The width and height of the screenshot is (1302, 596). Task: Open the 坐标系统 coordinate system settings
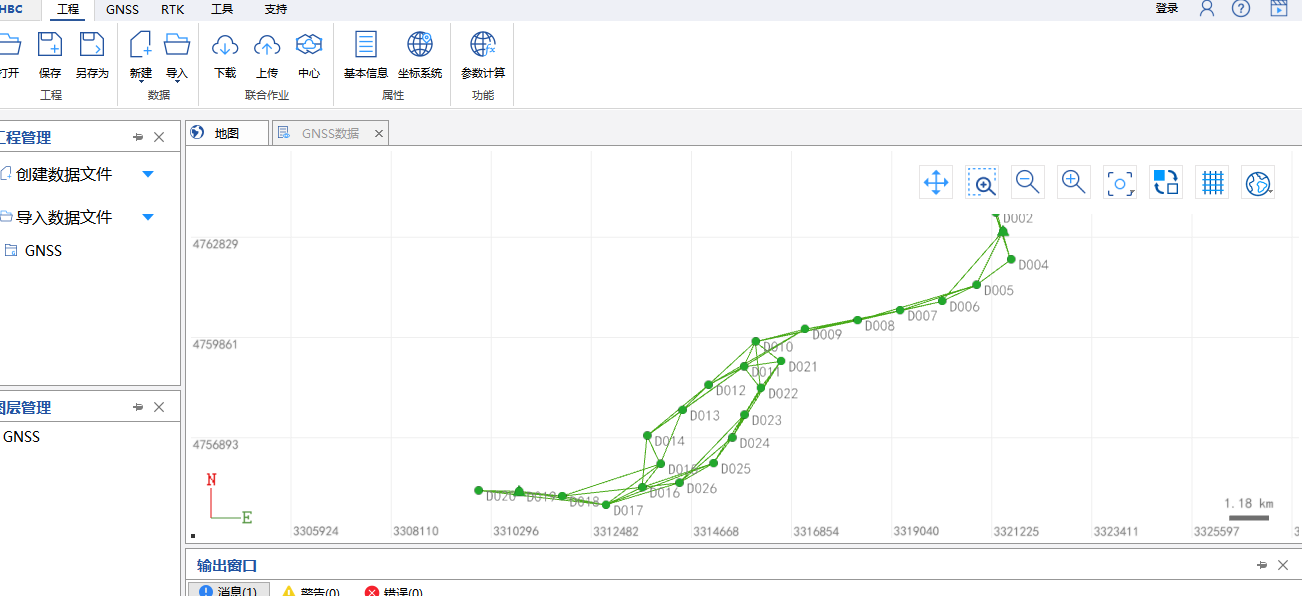click(x=420, y=46)
